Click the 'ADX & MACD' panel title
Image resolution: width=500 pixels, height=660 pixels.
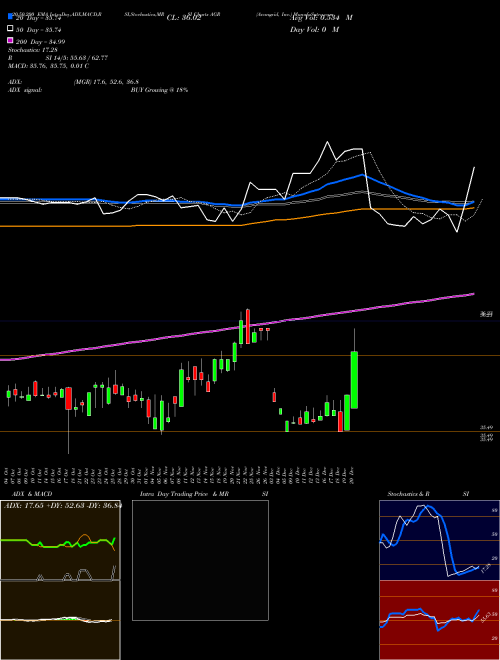pos(32,494)
